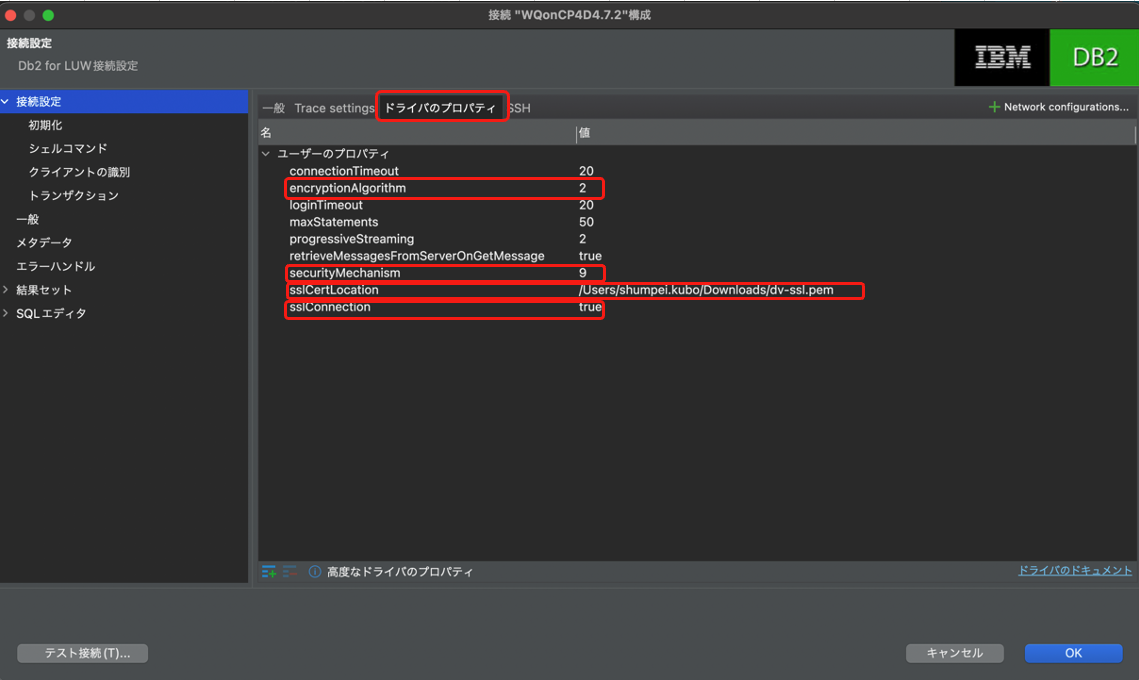Confirm with the OK button

tap(1074, 653)
